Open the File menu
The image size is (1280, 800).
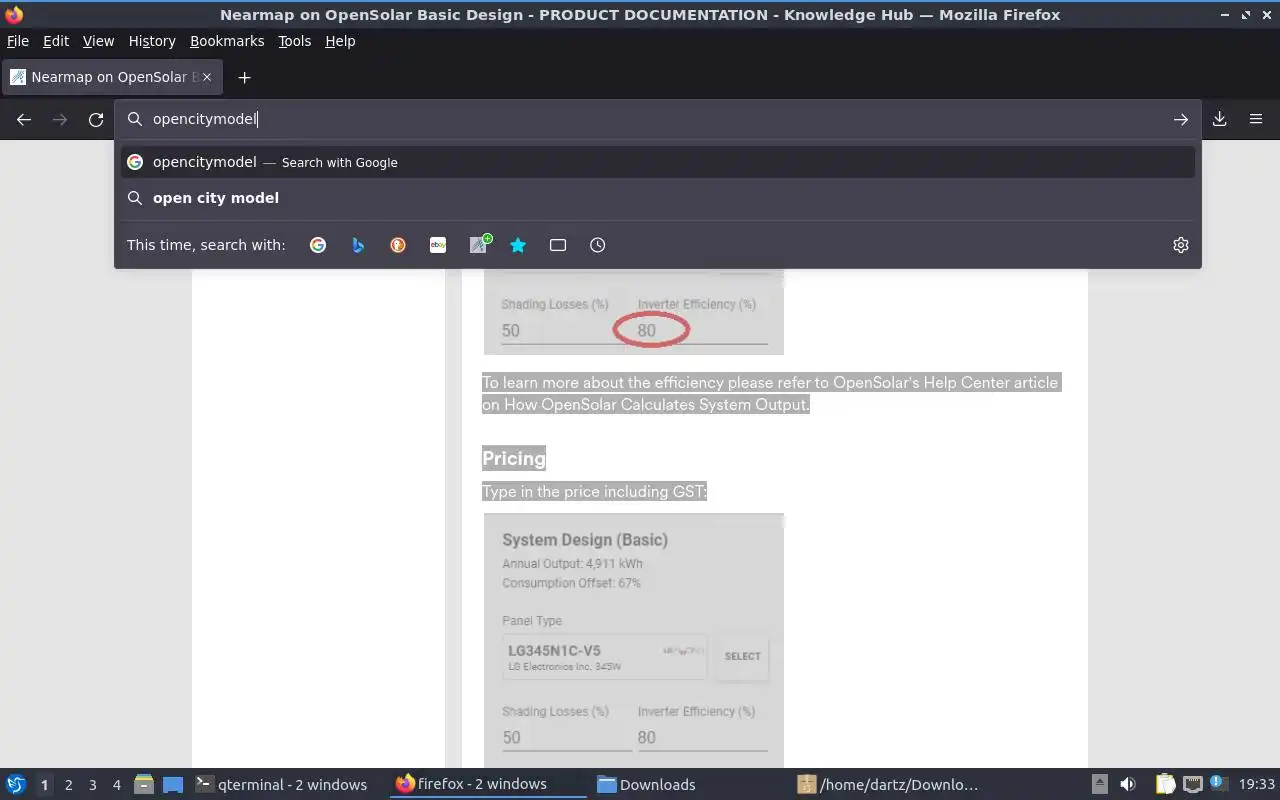(x=18, y=41)
